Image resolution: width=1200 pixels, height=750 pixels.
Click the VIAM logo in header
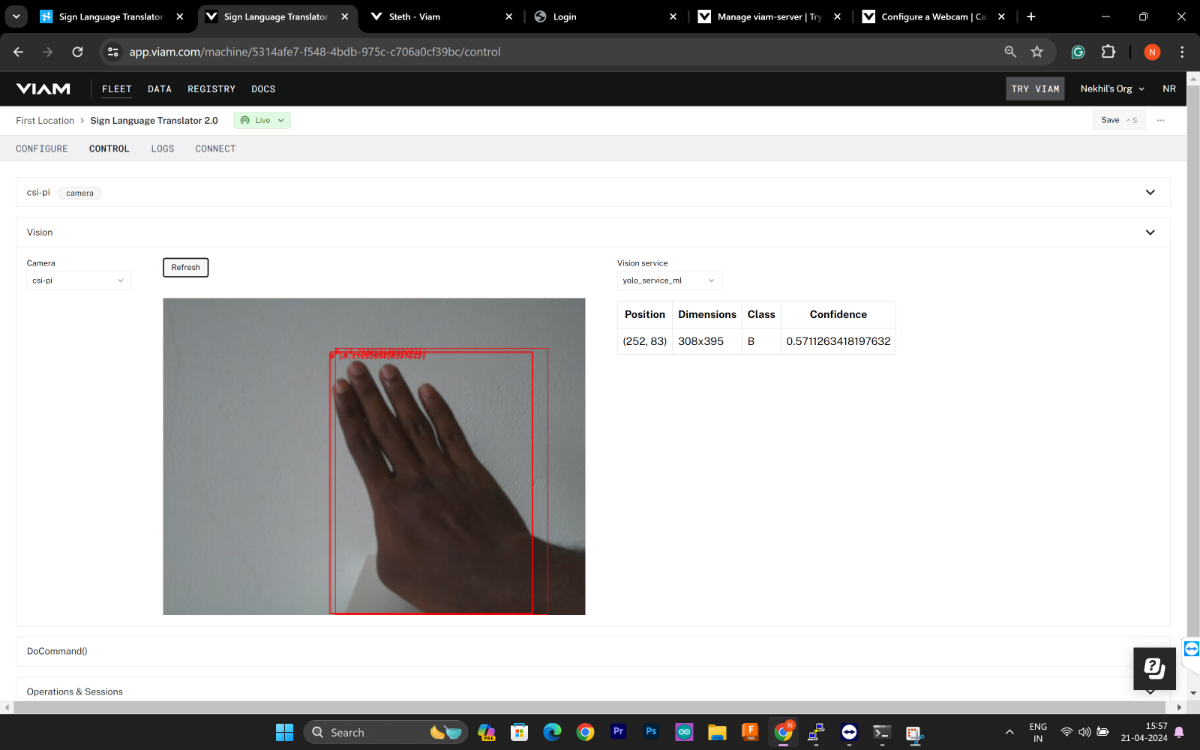pyautogui.click(x=43, y=89)
